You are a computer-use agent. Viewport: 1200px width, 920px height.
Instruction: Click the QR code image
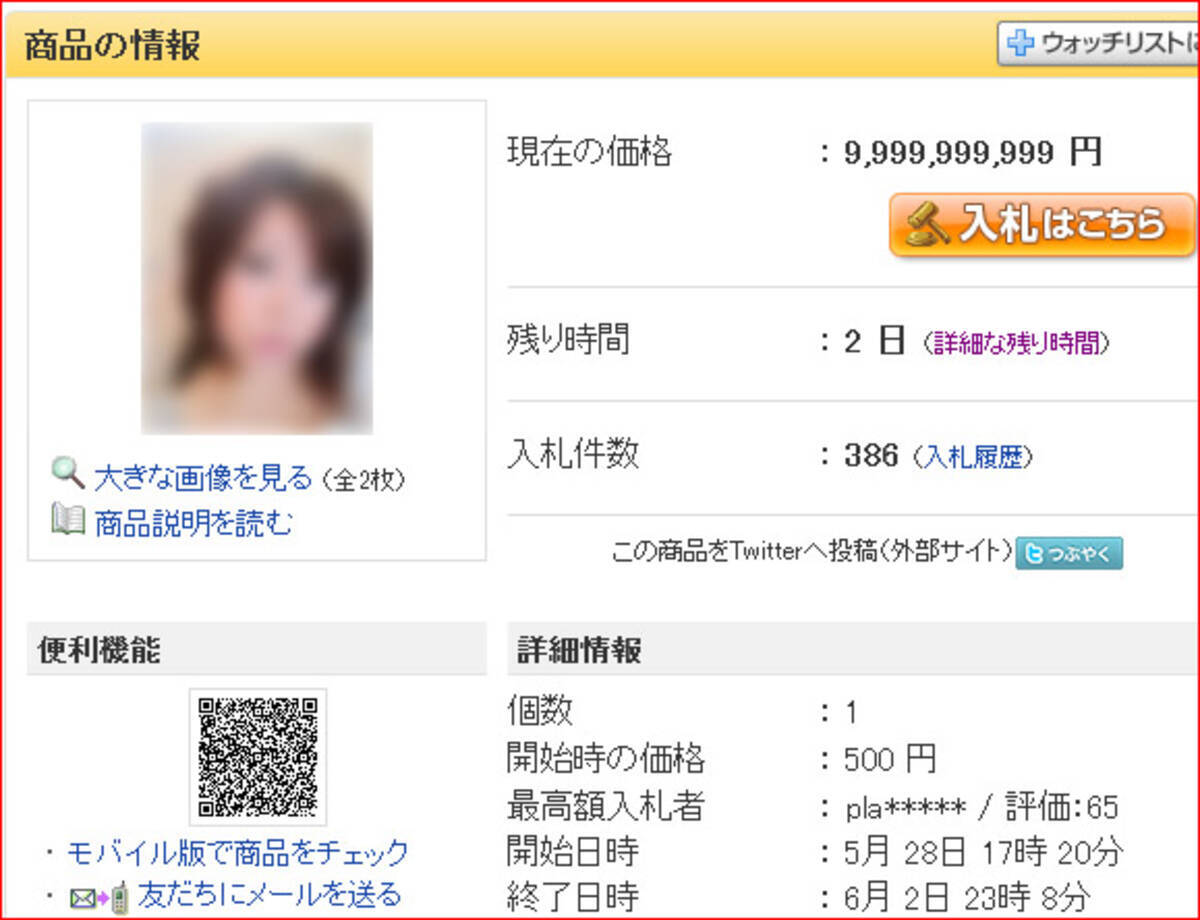tap(258, 756)
